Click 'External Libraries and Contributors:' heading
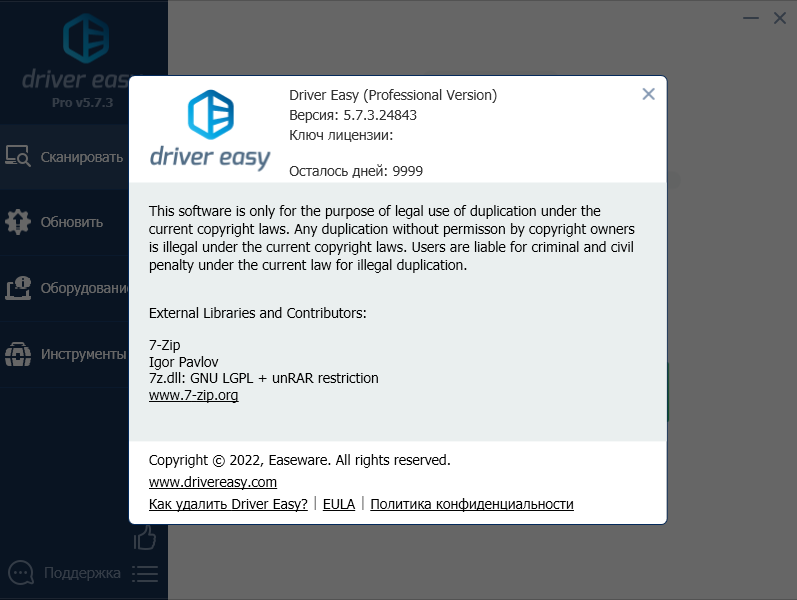This screenshot has height=600, width=797. point(257,313)
